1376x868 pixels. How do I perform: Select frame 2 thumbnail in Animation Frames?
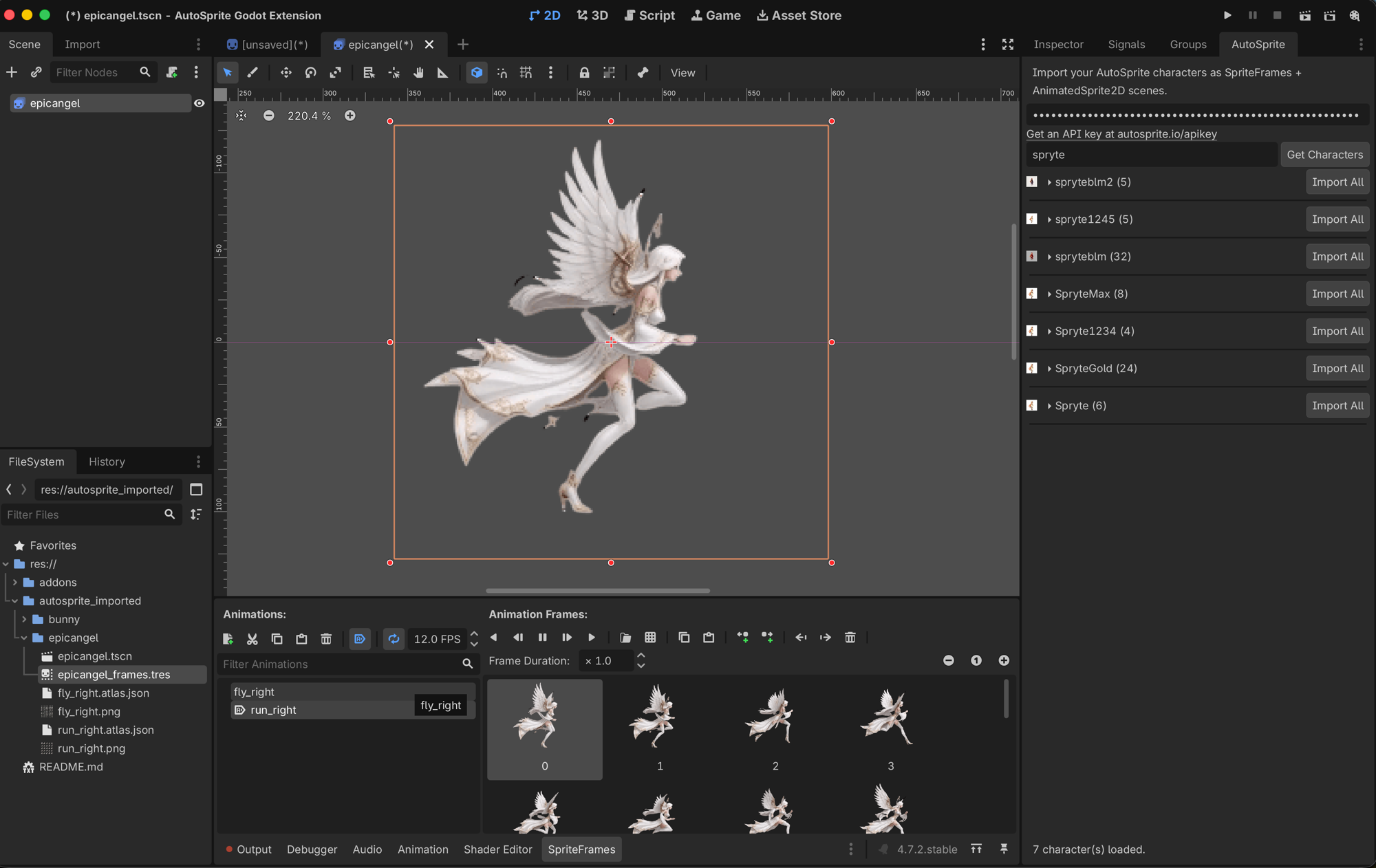point(775,729)
